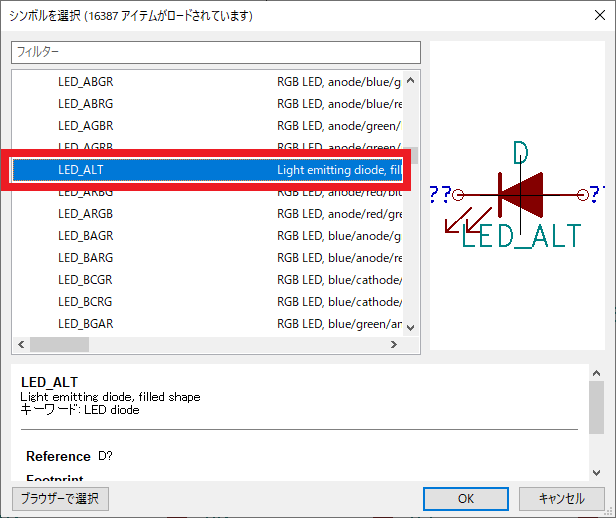Image resolution: width=616 pixels, height=518 pixels.
Task: Click the キャンセル button
Action: 561,498
